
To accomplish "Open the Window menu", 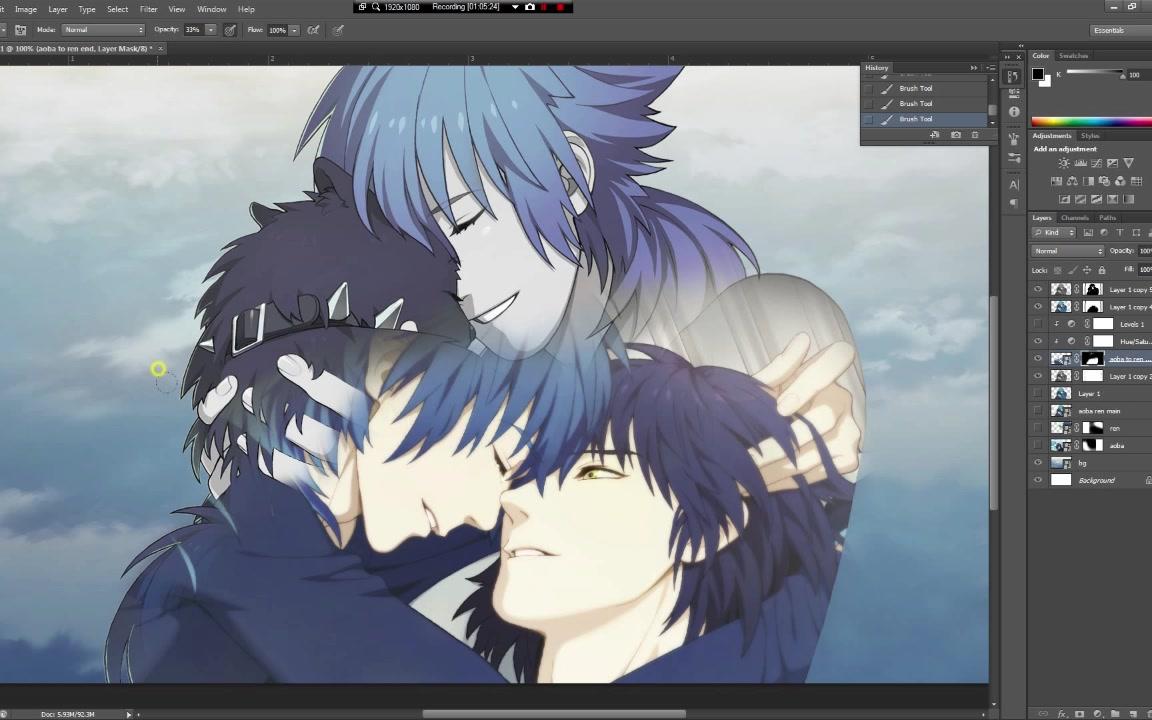I will (x=212, y=10).
